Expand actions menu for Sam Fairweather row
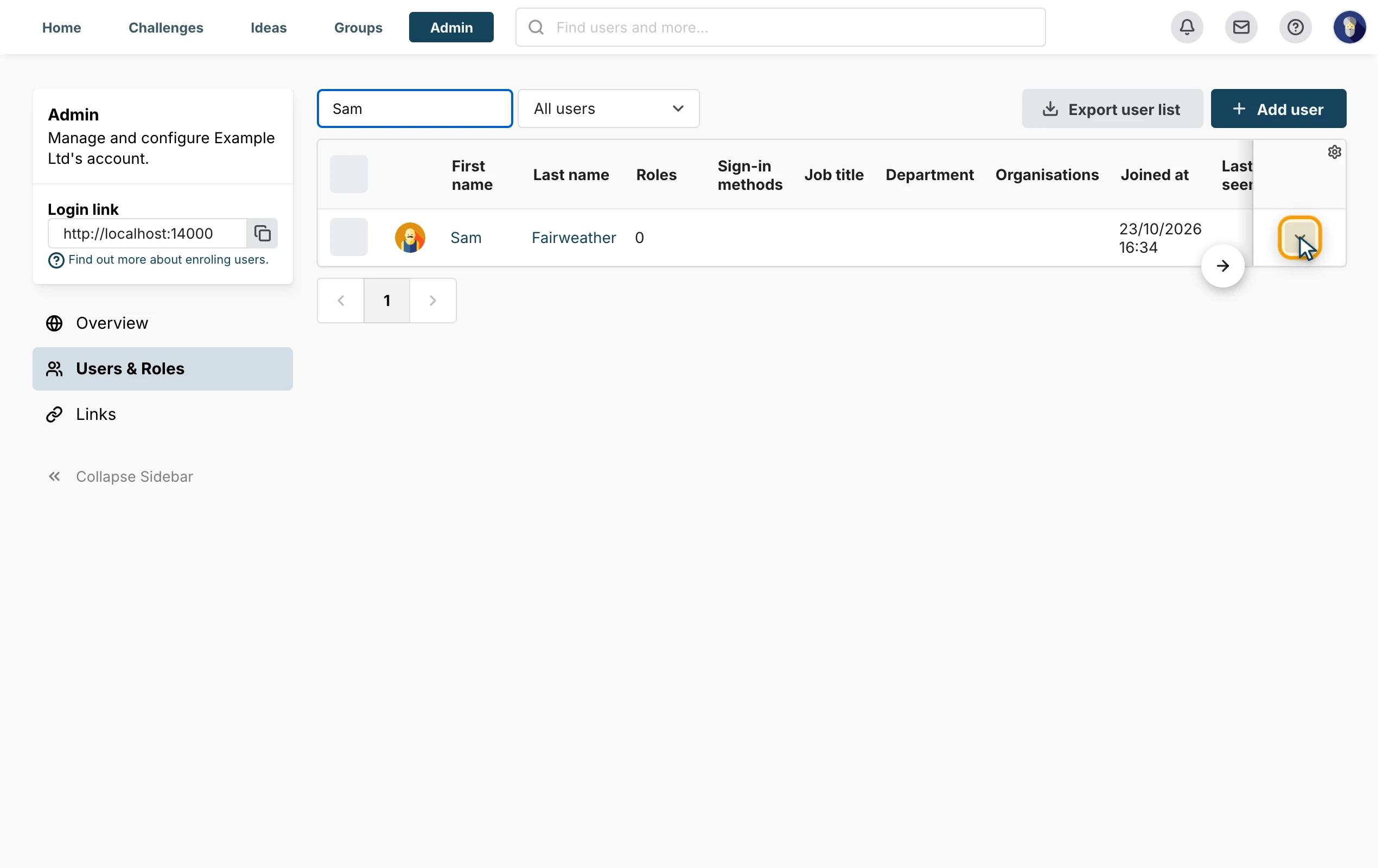The image size is (1389, 868). (x=1299, y=237)
